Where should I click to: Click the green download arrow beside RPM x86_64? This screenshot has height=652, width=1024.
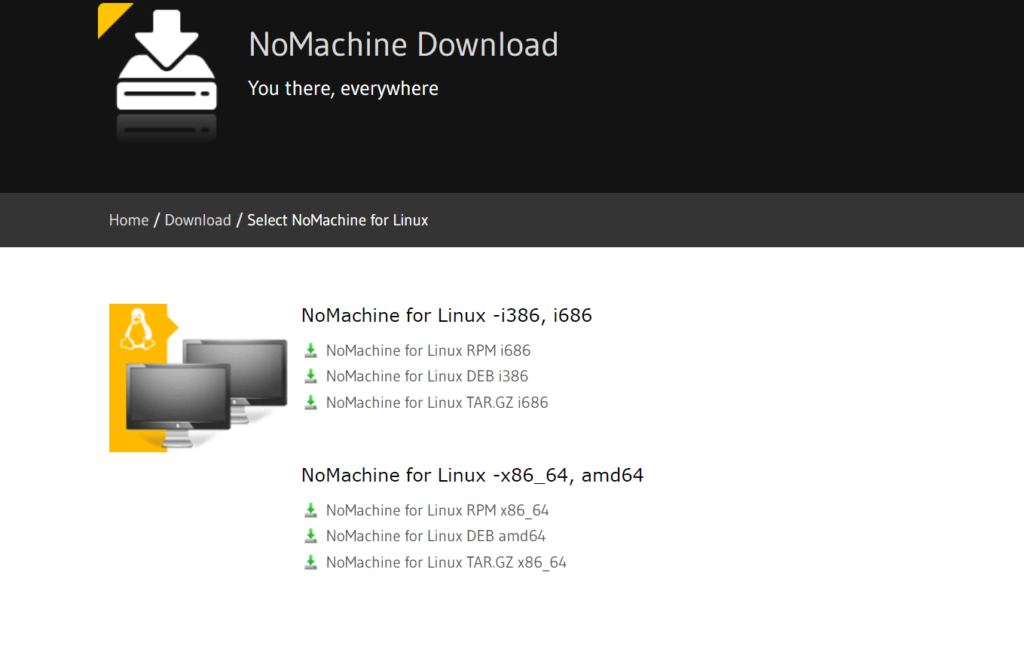pos(311,510)
